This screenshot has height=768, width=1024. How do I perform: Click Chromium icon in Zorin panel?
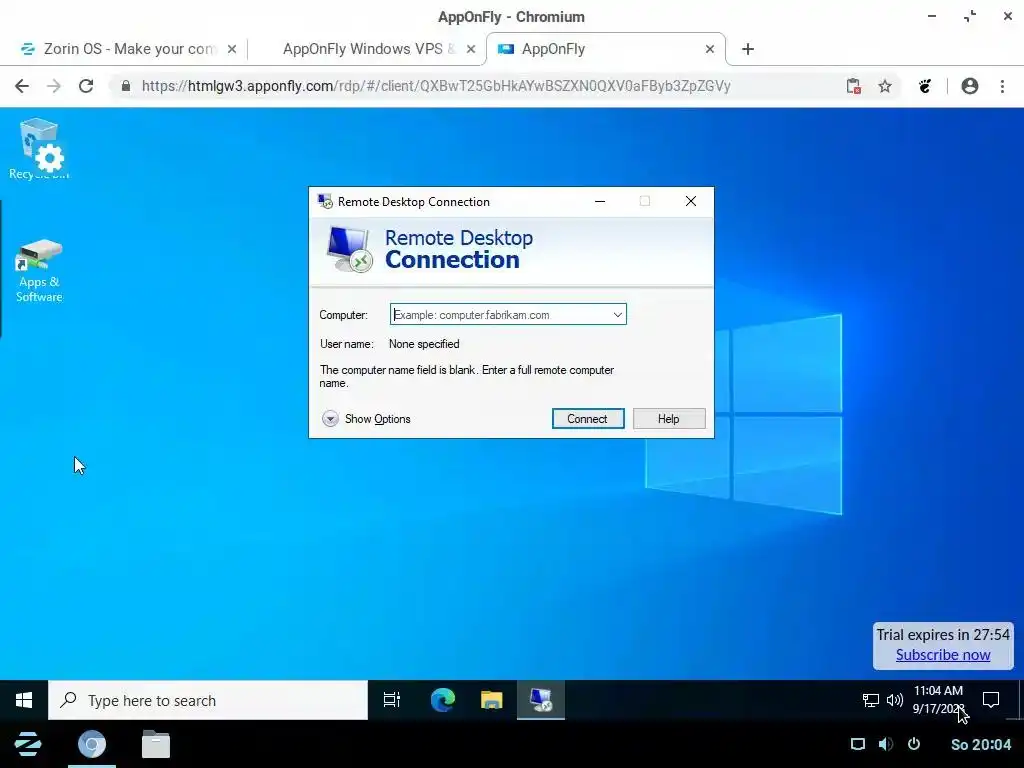click(92, 744)
